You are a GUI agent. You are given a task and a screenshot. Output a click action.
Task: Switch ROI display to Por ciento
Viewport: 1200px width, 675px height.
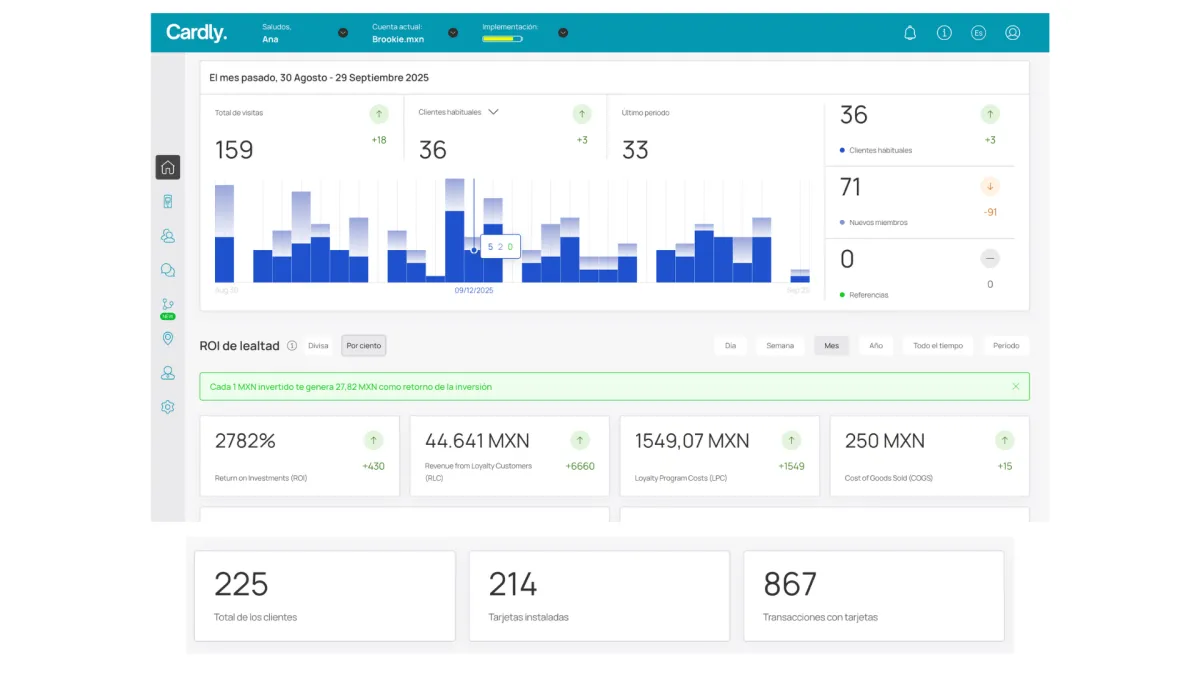click(x=364, y=346)
